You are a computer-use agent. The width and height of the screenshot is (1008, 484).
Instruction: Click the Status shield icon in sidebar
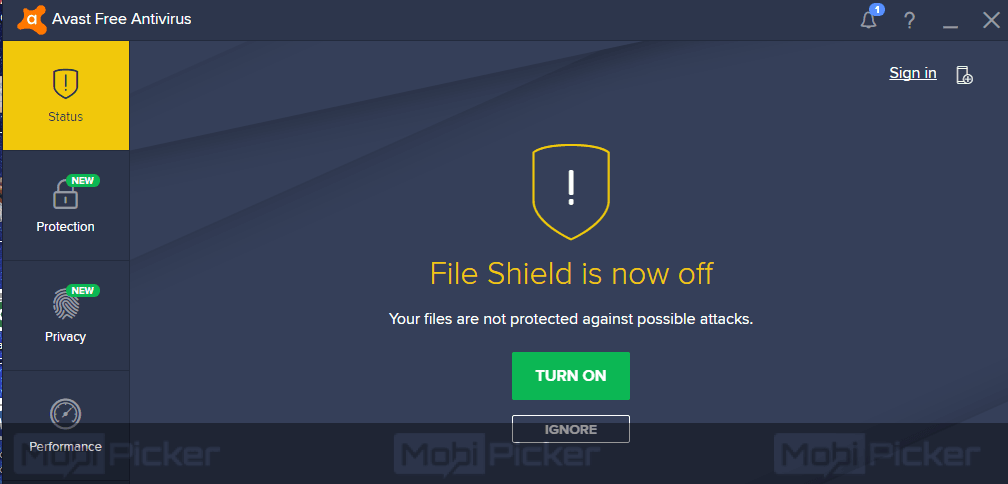tap(66, 84)
